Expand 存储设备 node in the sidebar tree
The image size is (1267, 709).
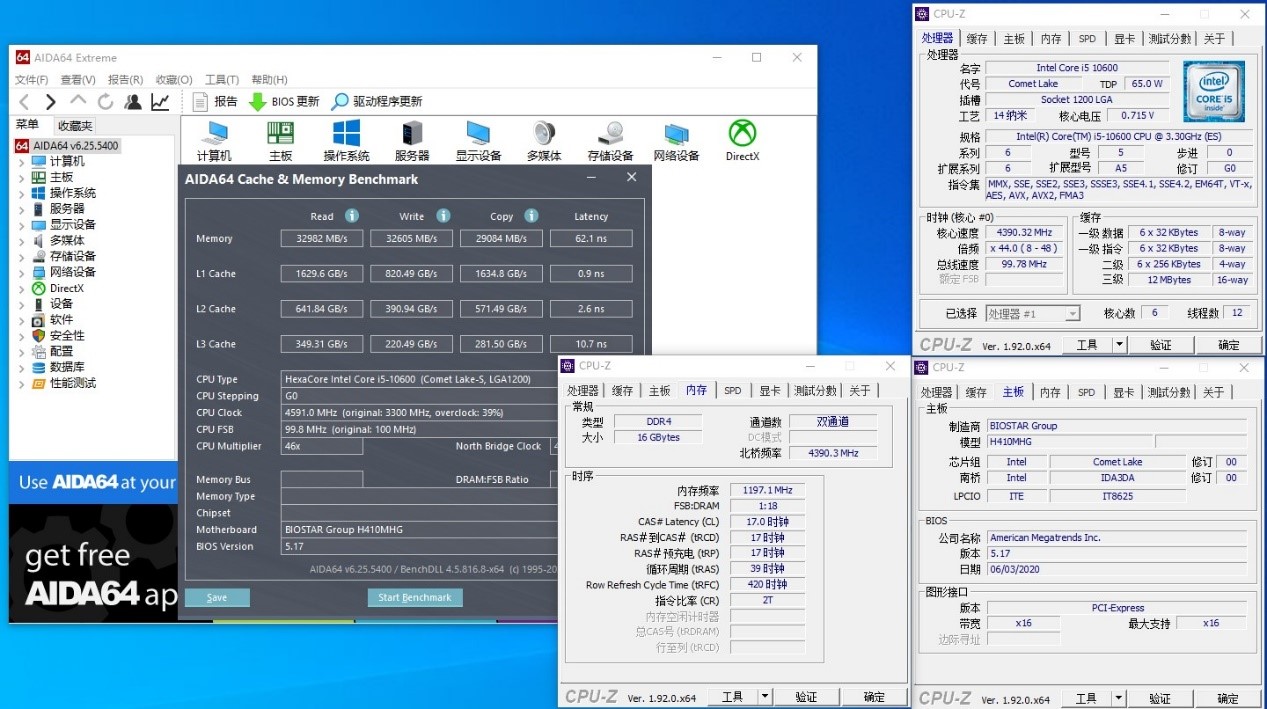pyautogui.click(x=22, y=257)
